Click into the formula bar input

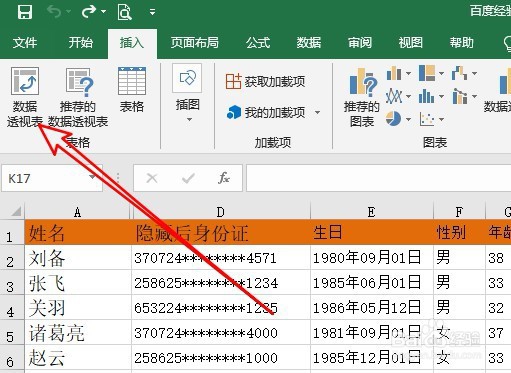tap(379, 178)
